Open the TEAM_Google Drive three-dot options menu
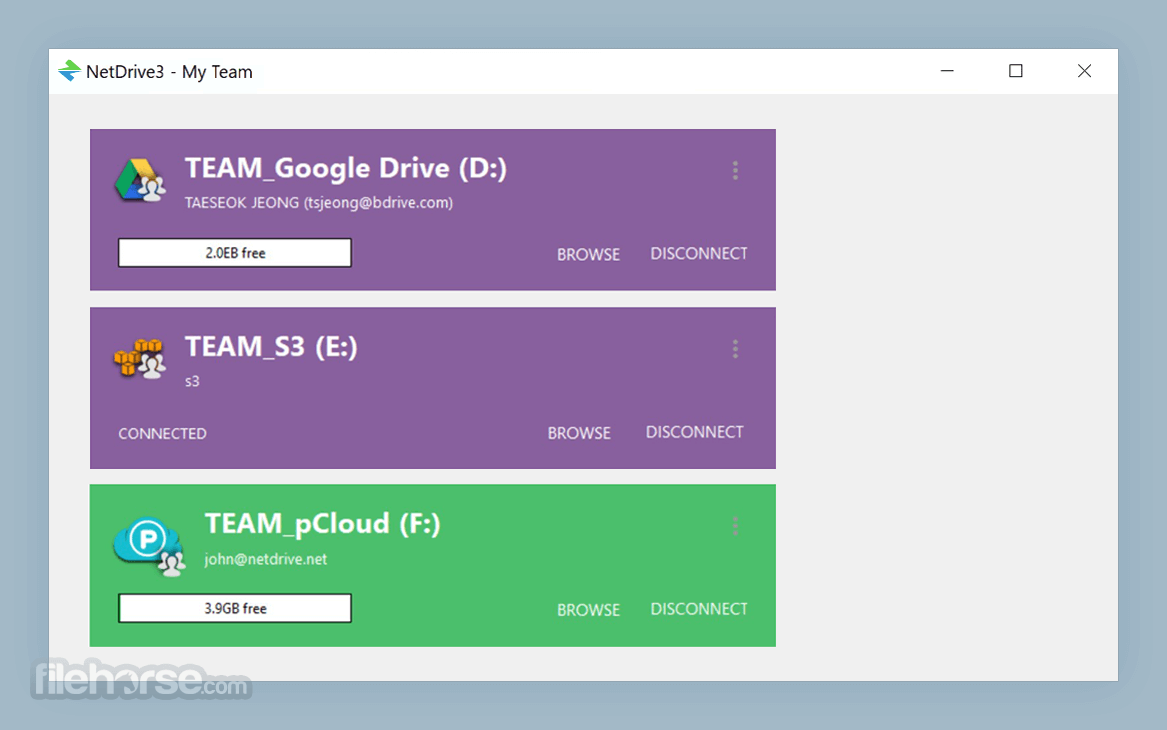This screenshot has width=1167, height=730. (735, 170)
